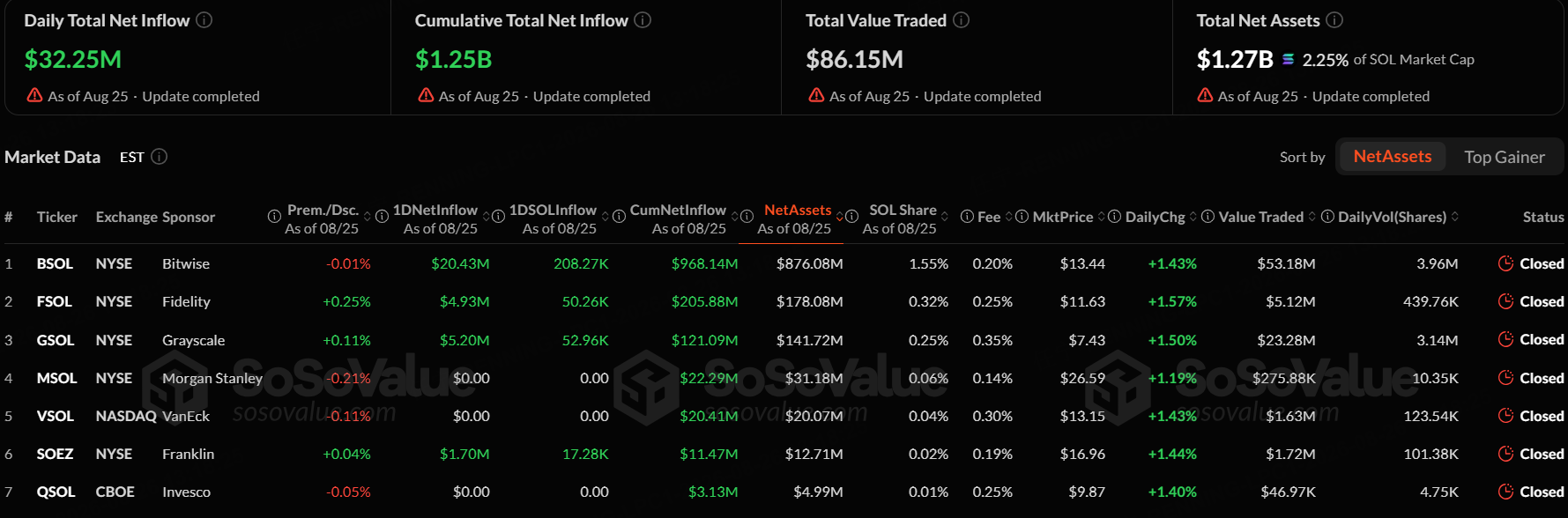
Task: Click NetAssets column header
Action: click(x=798, y=210)
